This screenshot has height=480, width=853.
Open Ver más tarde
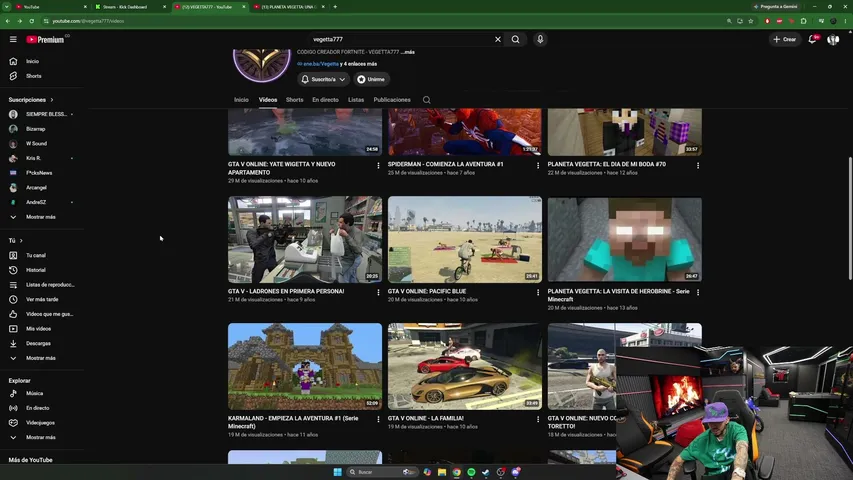[42, 299]
